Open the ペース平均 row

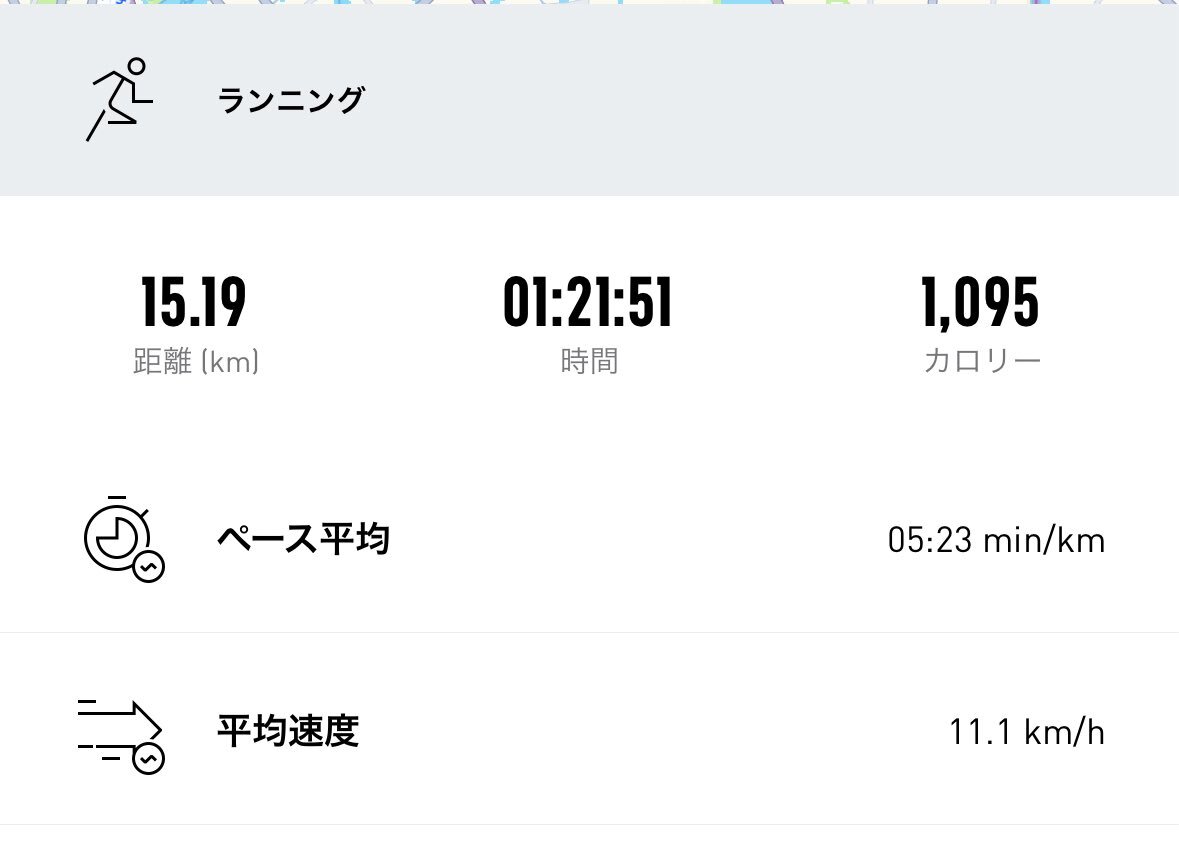(590, 539)
